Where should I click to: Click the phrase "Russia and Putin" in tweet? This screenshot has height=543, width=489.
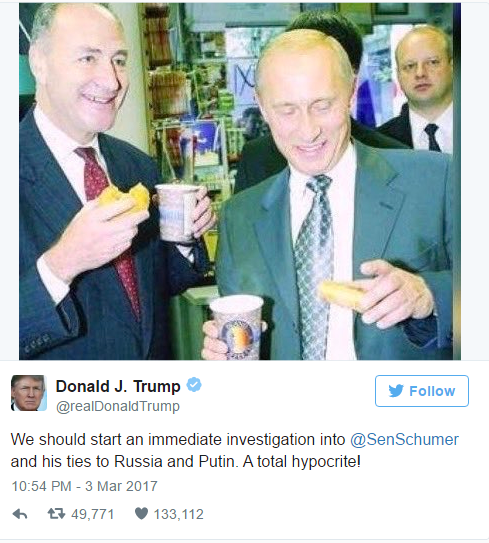pos(176,462)
